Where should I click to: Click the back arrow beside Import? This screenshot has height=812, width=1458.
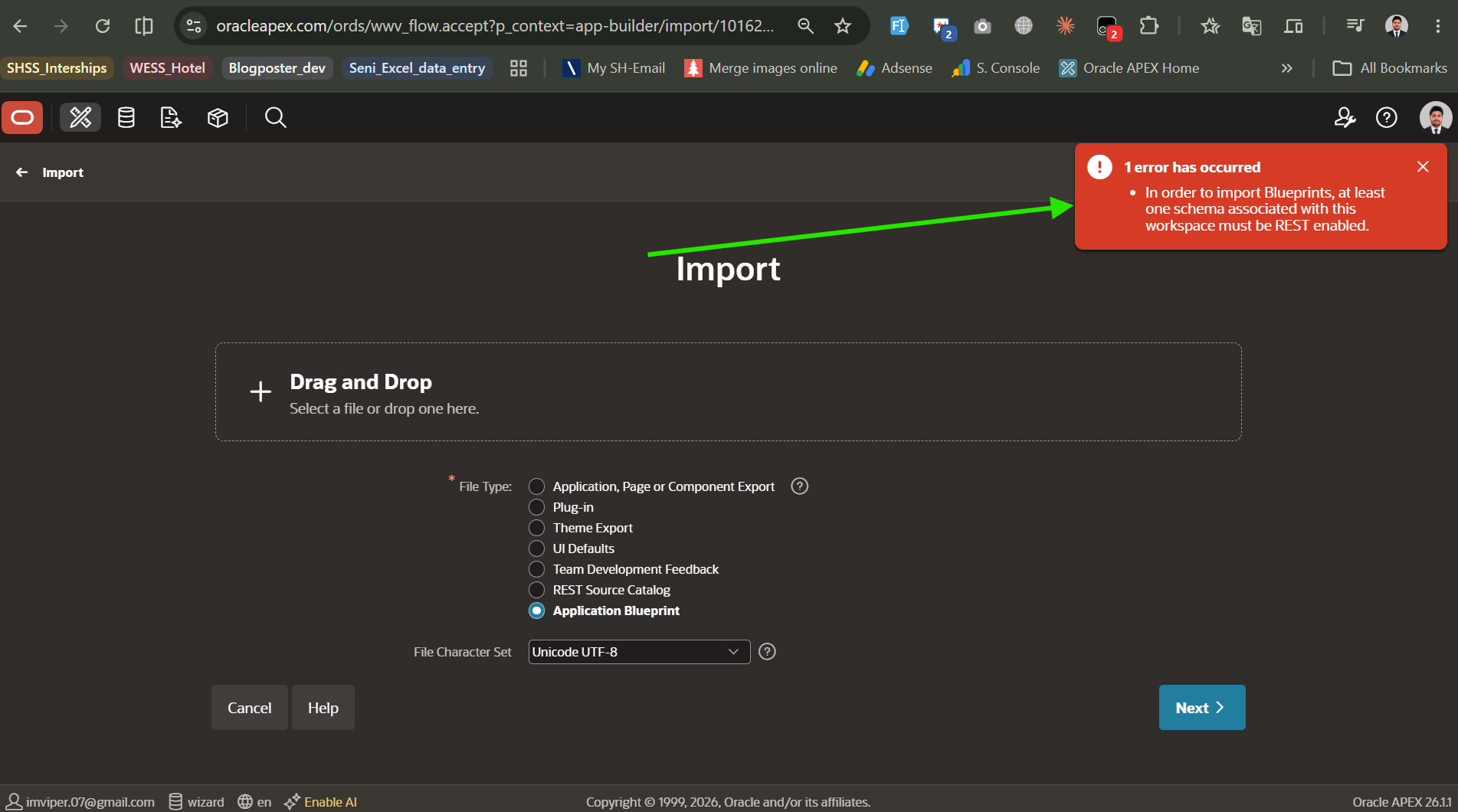coord(22,172)
